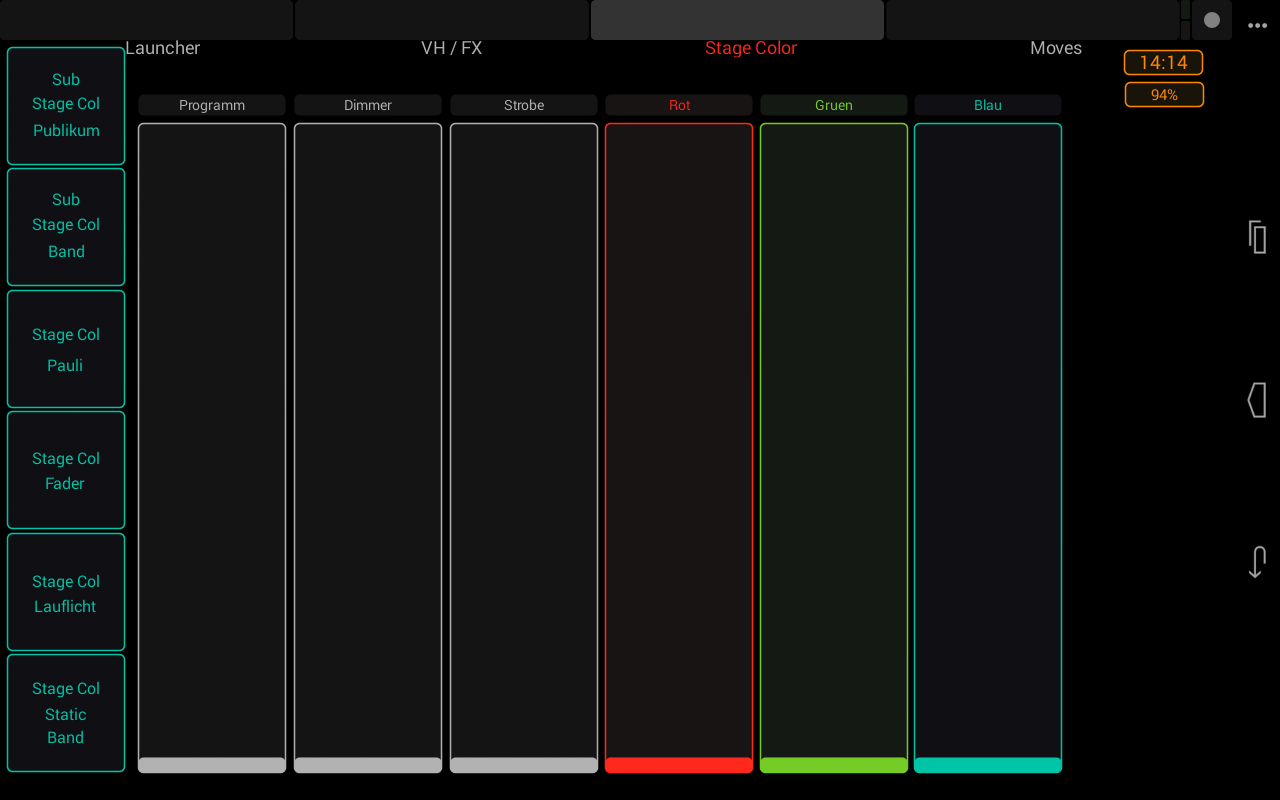Click the teal Blau fader handle
The width and height of the screenshot is (1280, 800).
pyautogui.click(x=987, y=765)
